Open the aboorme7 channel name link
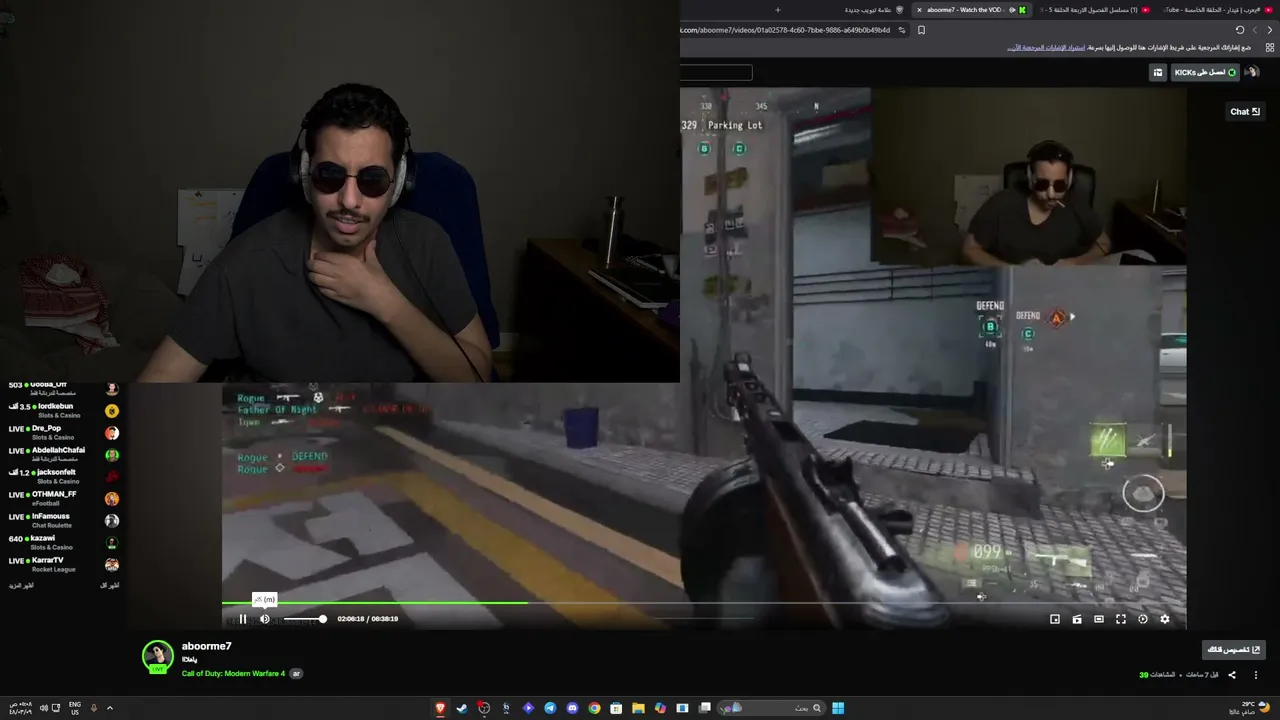Viewport: 1280px width, 720px height. pos(206,646)
